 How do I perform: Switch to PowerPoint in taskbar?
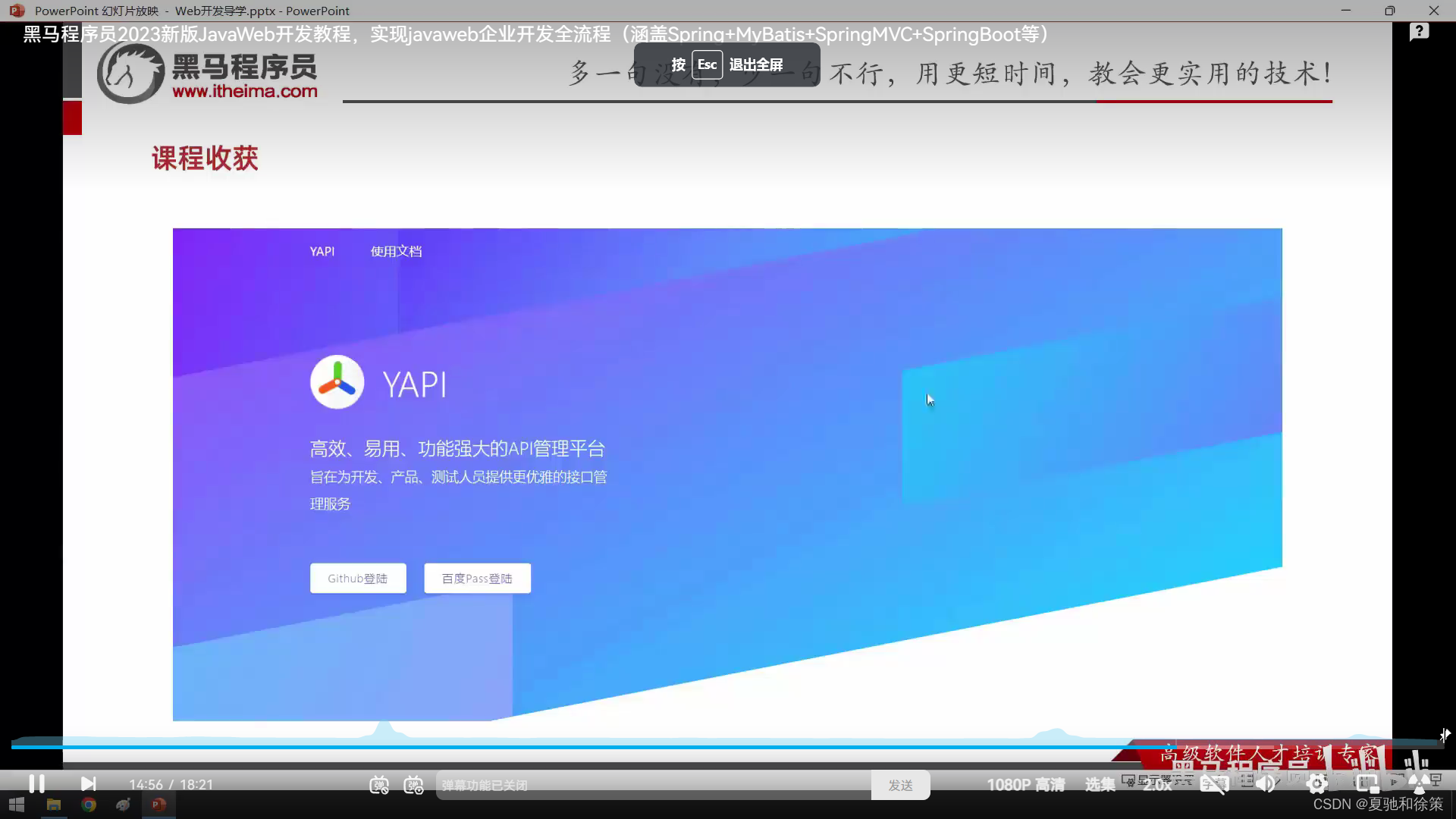(x=158, y=805)
